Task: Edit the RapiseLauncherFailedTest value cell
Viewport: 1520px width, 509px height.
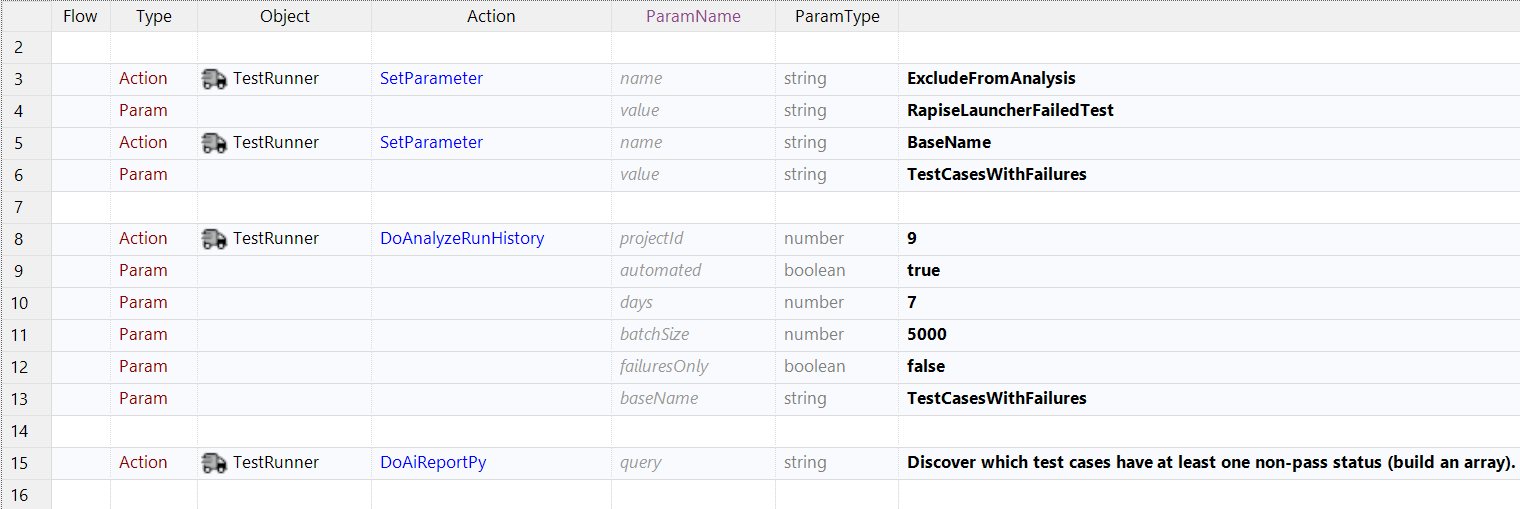Action: [1010, 111]
